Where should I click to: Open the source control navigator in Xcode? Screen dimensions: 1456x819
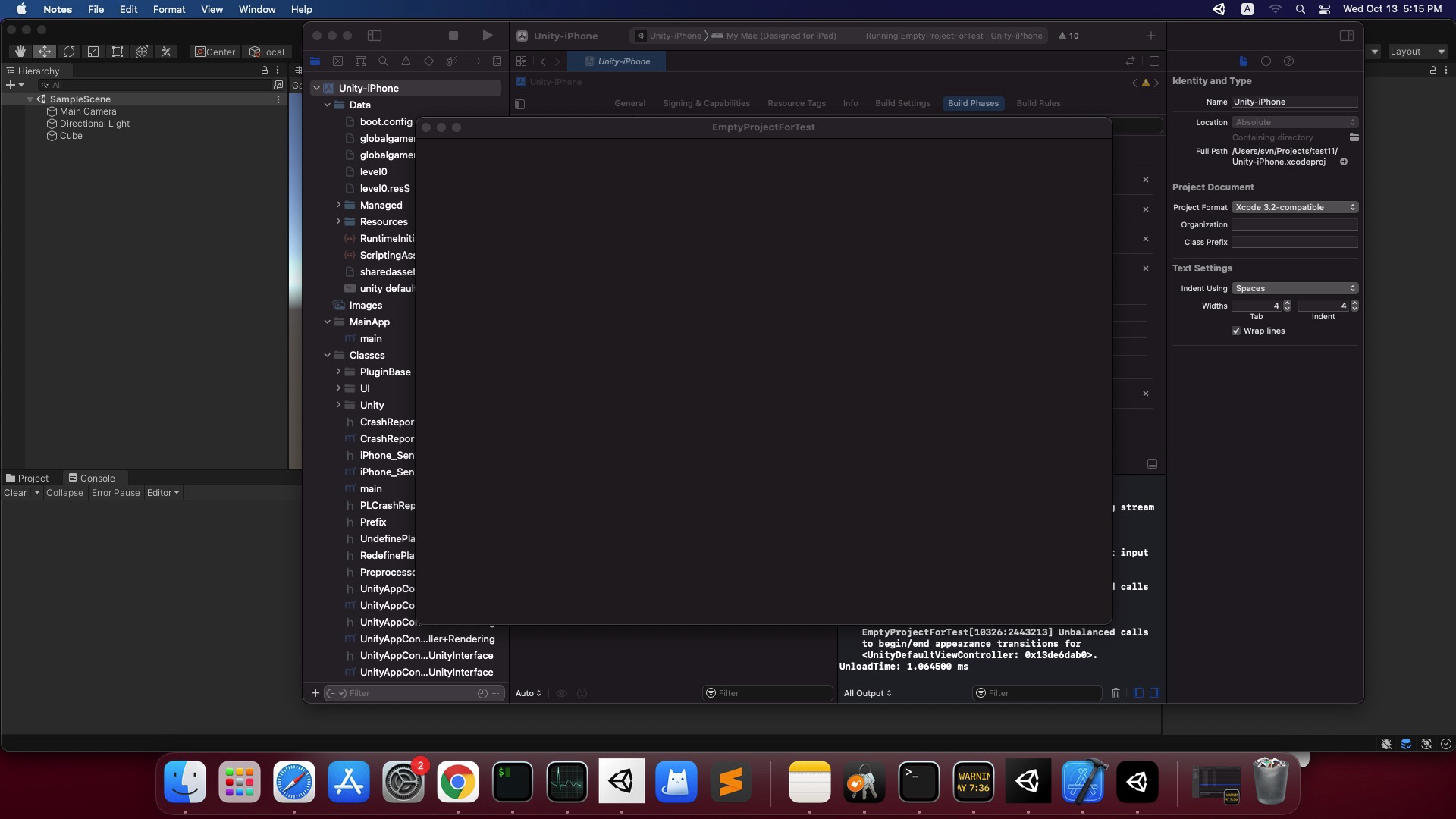click(x=338, y=61)
